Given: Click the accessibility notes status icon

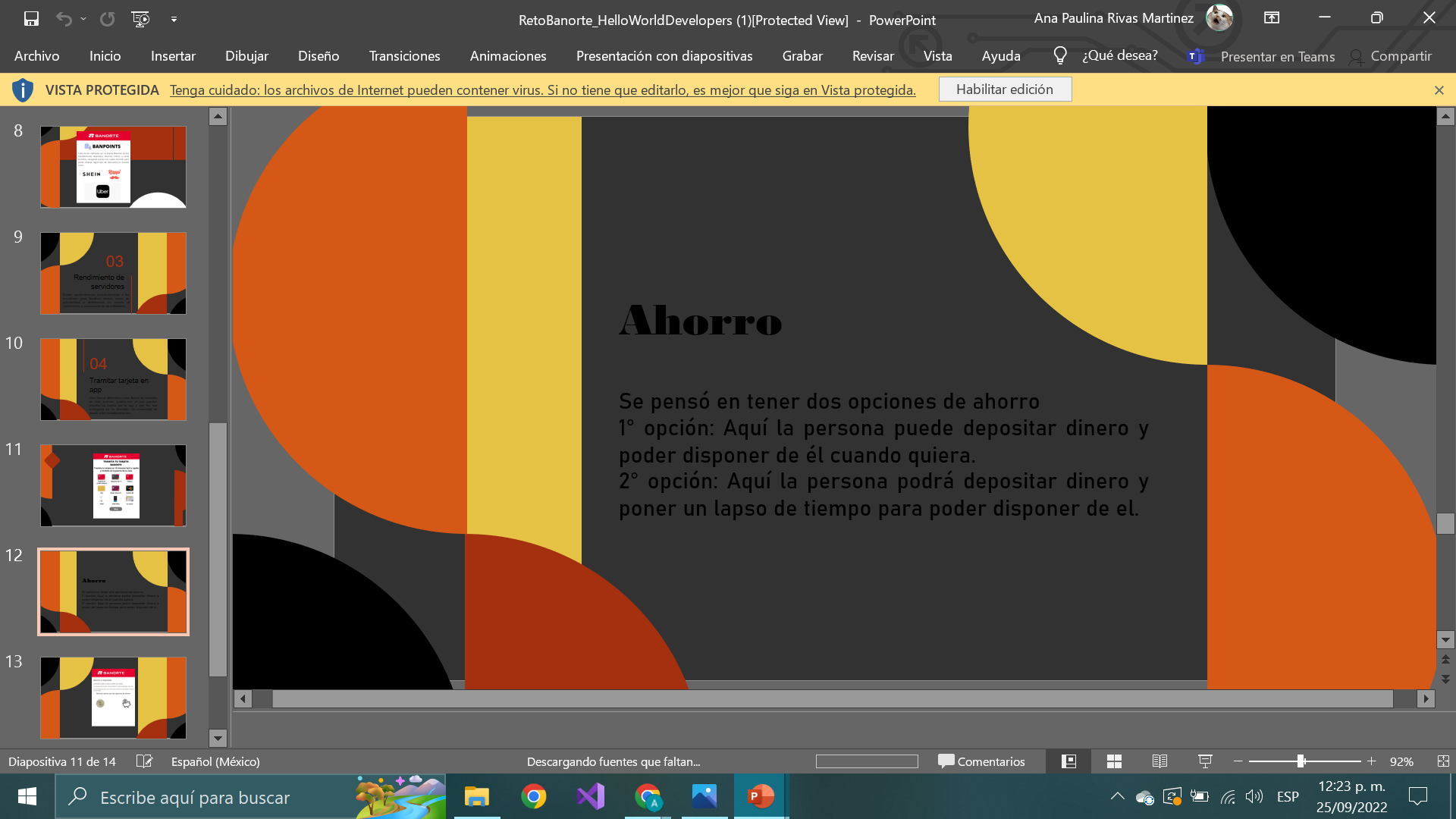Looking at the screenshot, I should 144,761.
